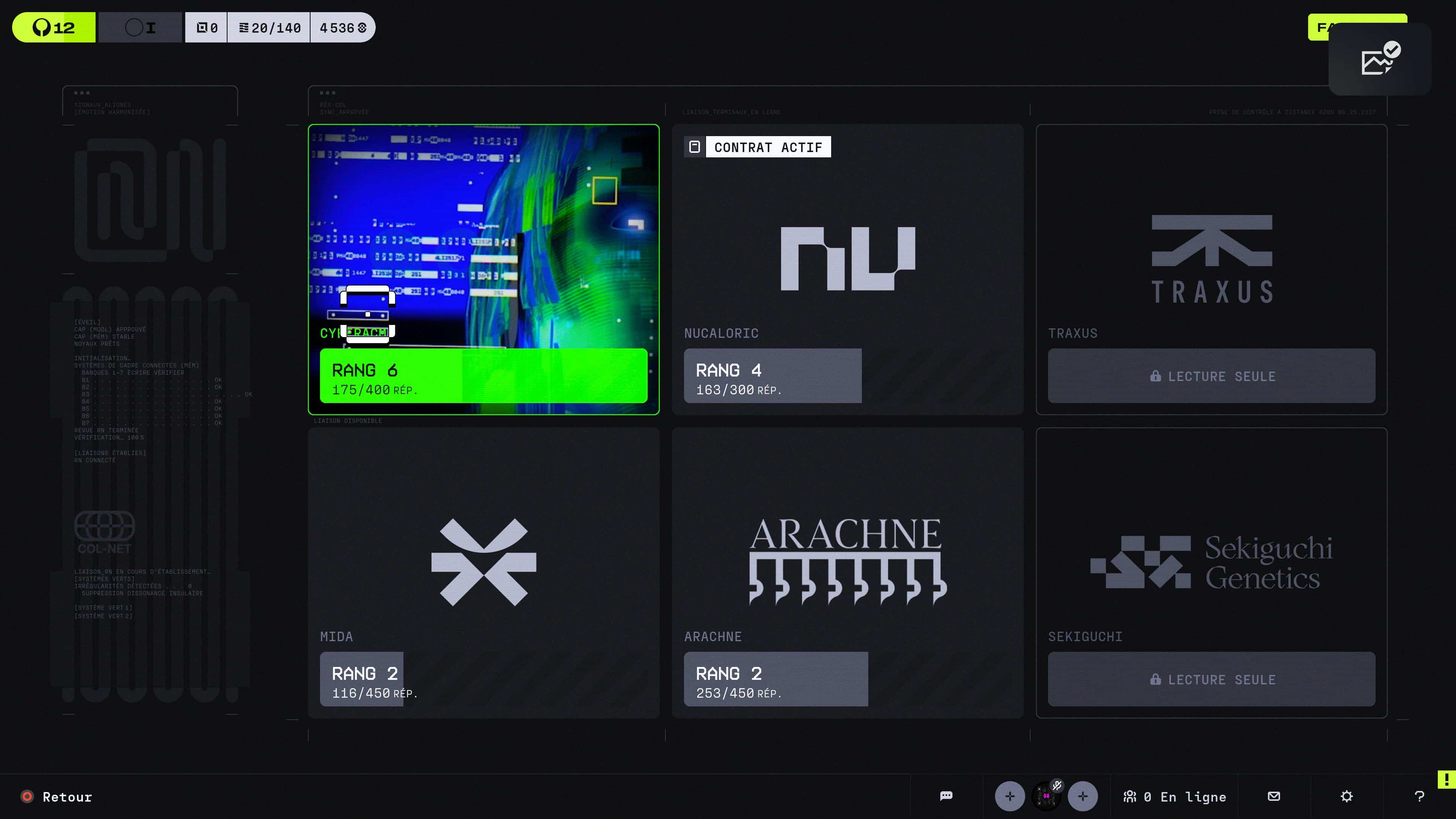The image size is (1456, 819).
Task: Click the 20/140 vault capacity counter
Action: [x=269, y=27]
